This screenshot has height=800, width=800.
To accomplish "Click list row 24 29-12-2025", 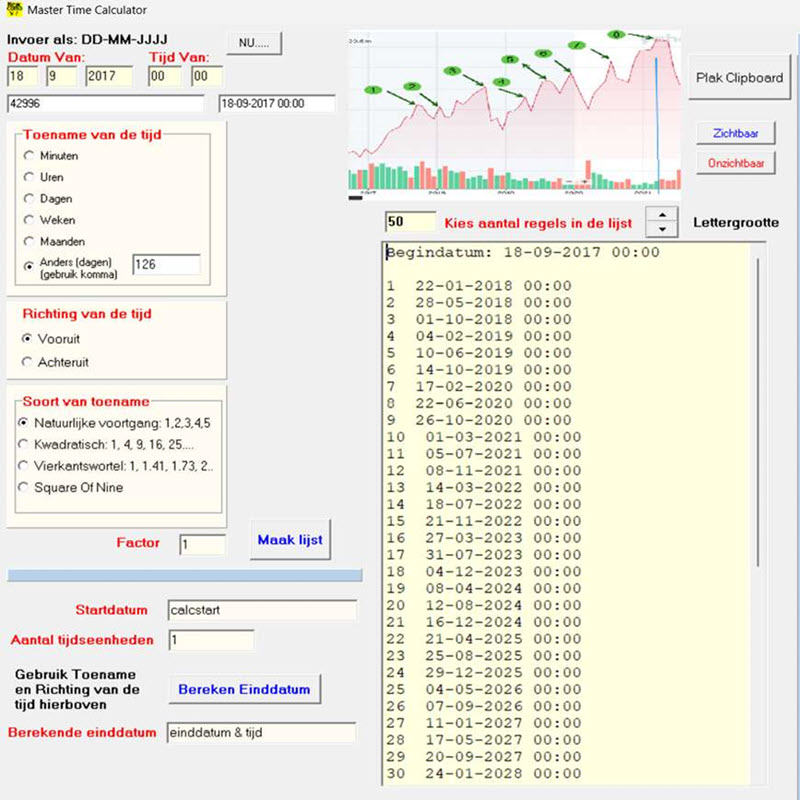I will (x=484, y=673).
